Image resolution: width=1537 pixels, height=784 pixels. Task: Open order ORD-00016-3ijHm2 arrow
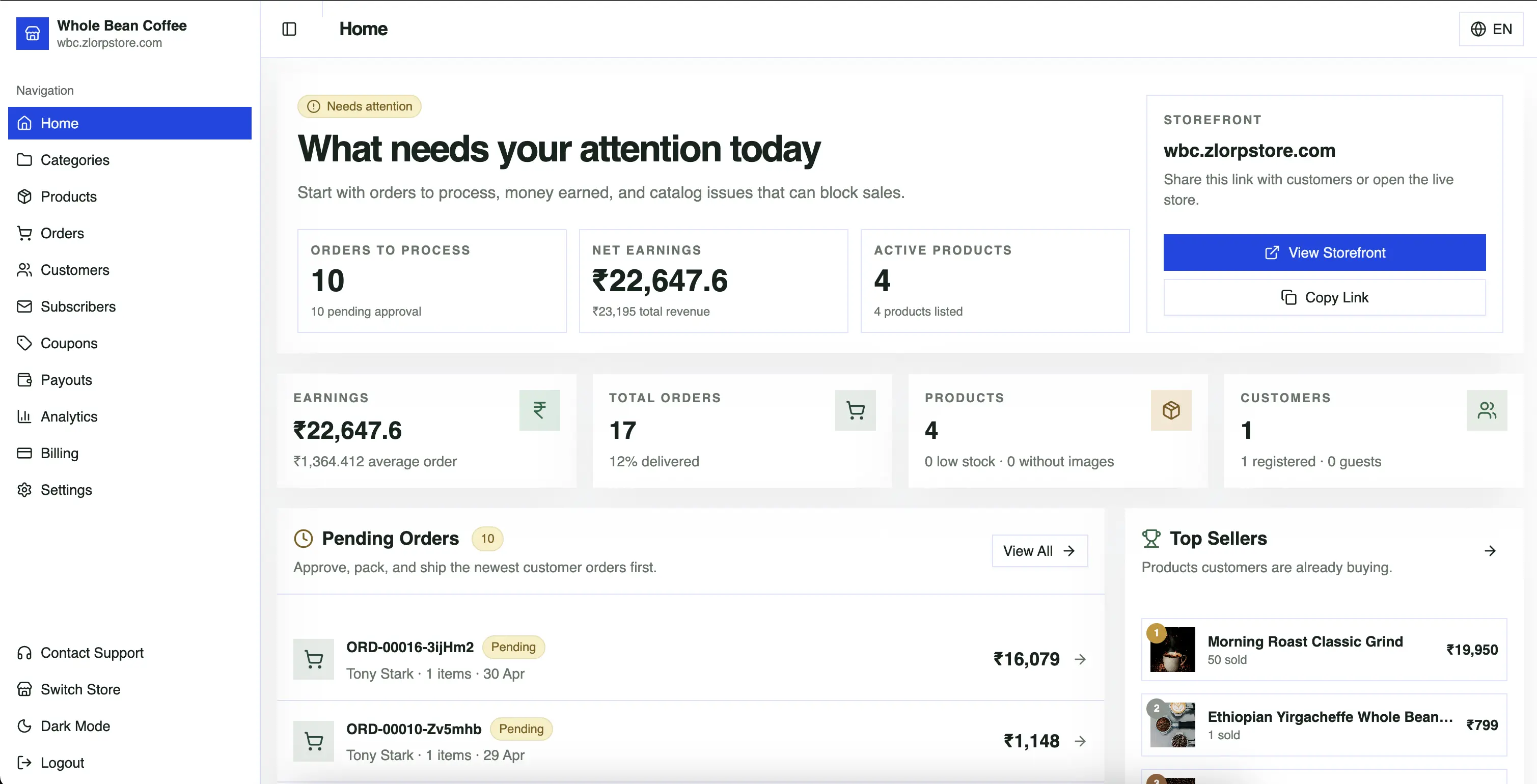tap(1080, 659)
